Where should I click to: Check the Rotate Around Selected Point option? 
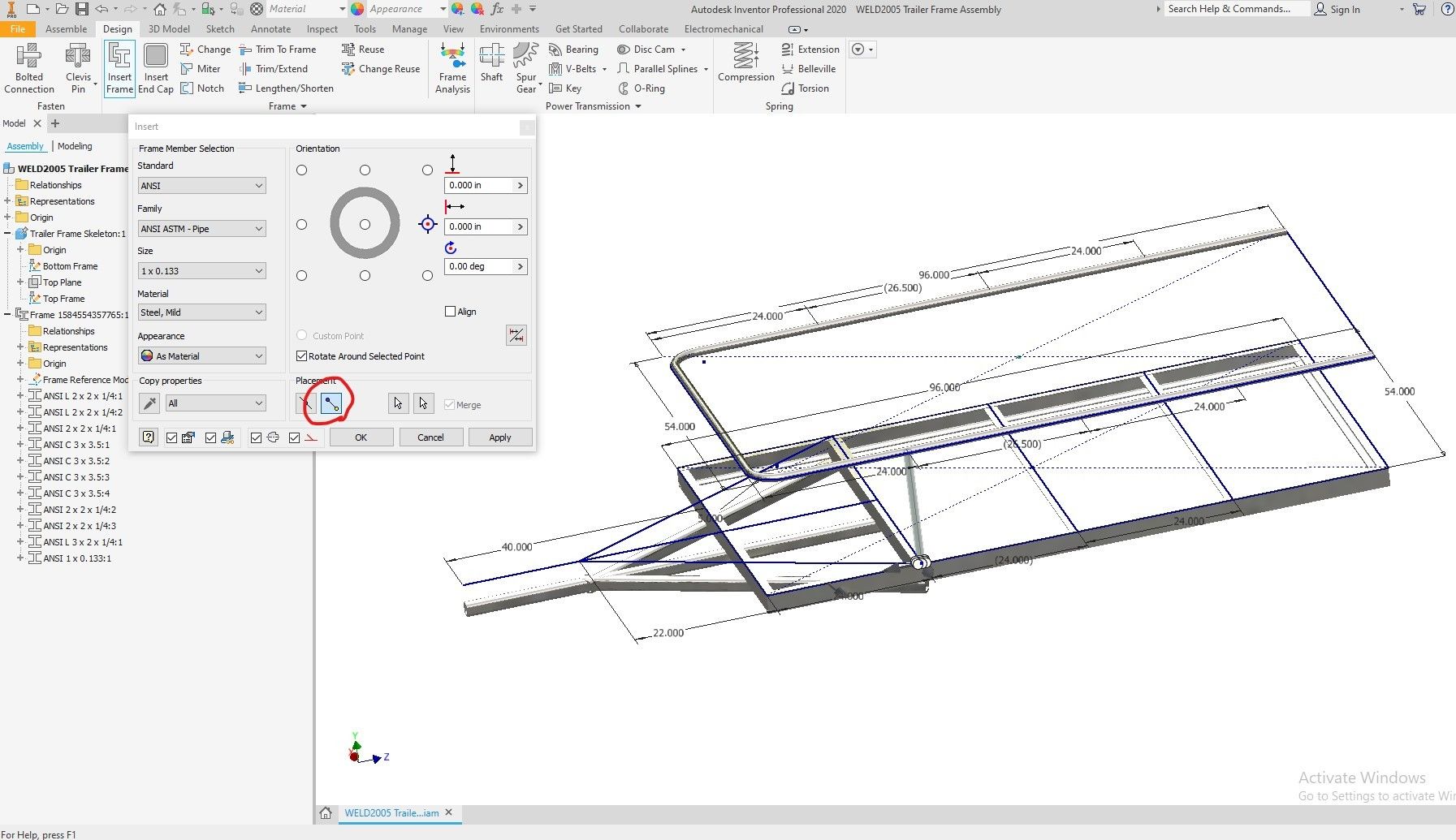301,355
